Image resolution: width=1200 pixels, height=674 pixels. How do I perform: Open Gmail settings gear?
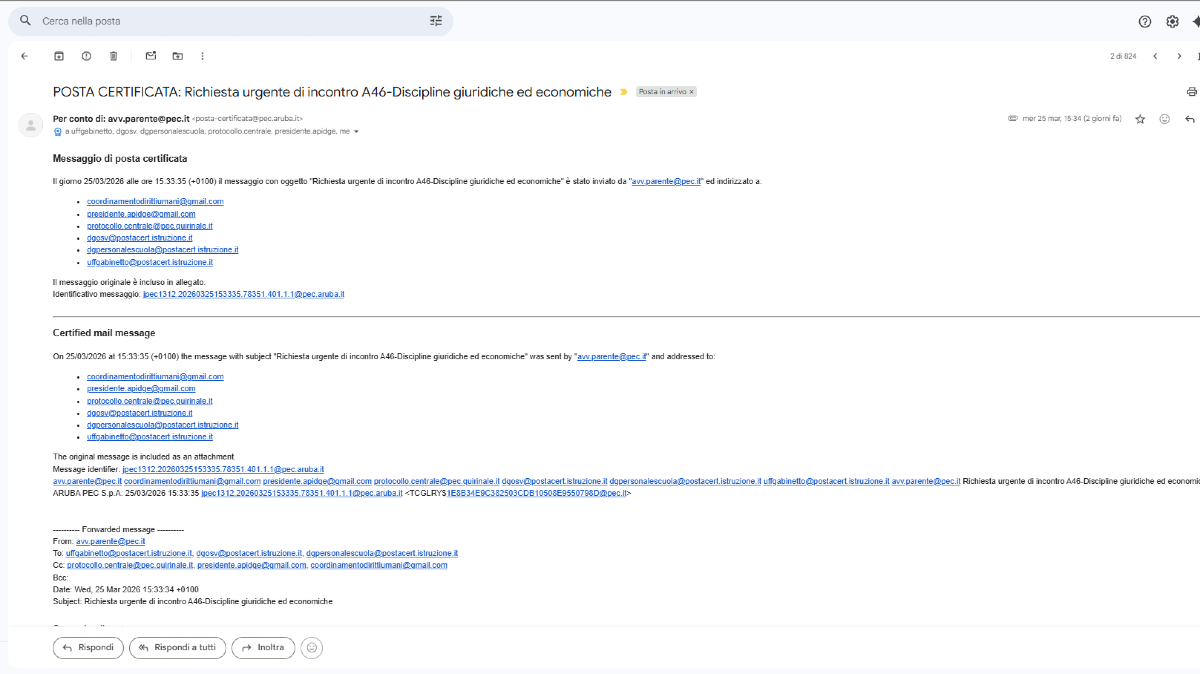[1172, 21]
